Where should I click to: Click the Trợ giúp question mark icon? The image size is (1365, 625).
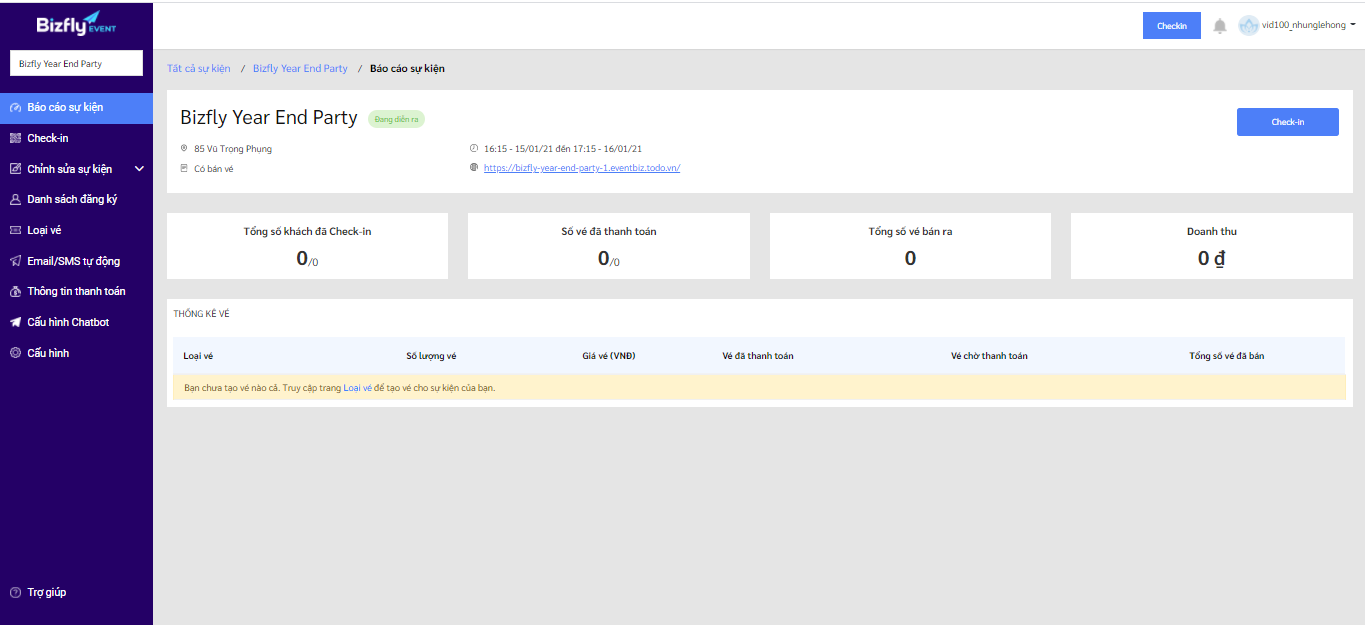(x=15, y=592)
